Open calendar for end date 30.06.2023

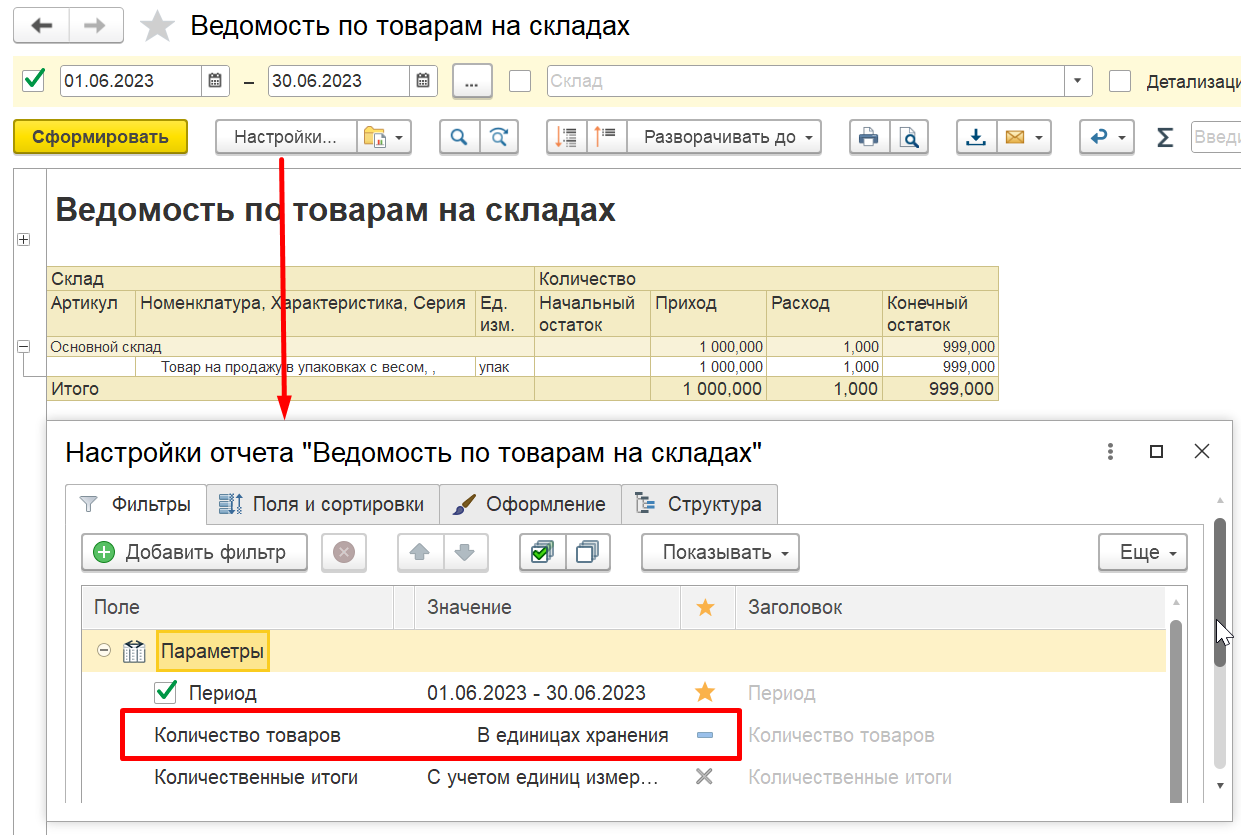pyautogui.click(x=423, y=81)
